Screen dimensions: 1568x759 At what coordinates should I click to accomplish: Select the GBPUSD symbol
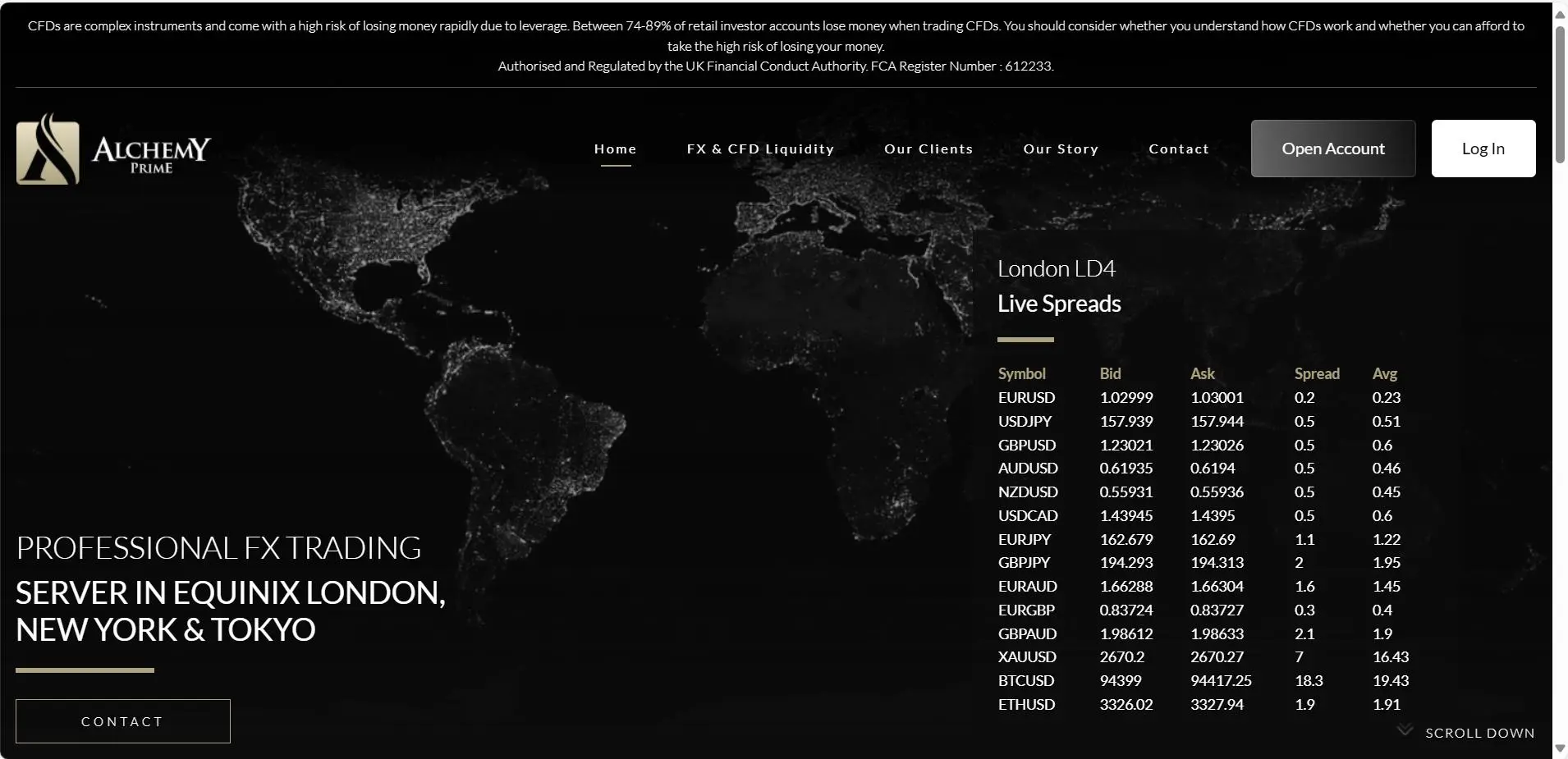(1027, 445)
